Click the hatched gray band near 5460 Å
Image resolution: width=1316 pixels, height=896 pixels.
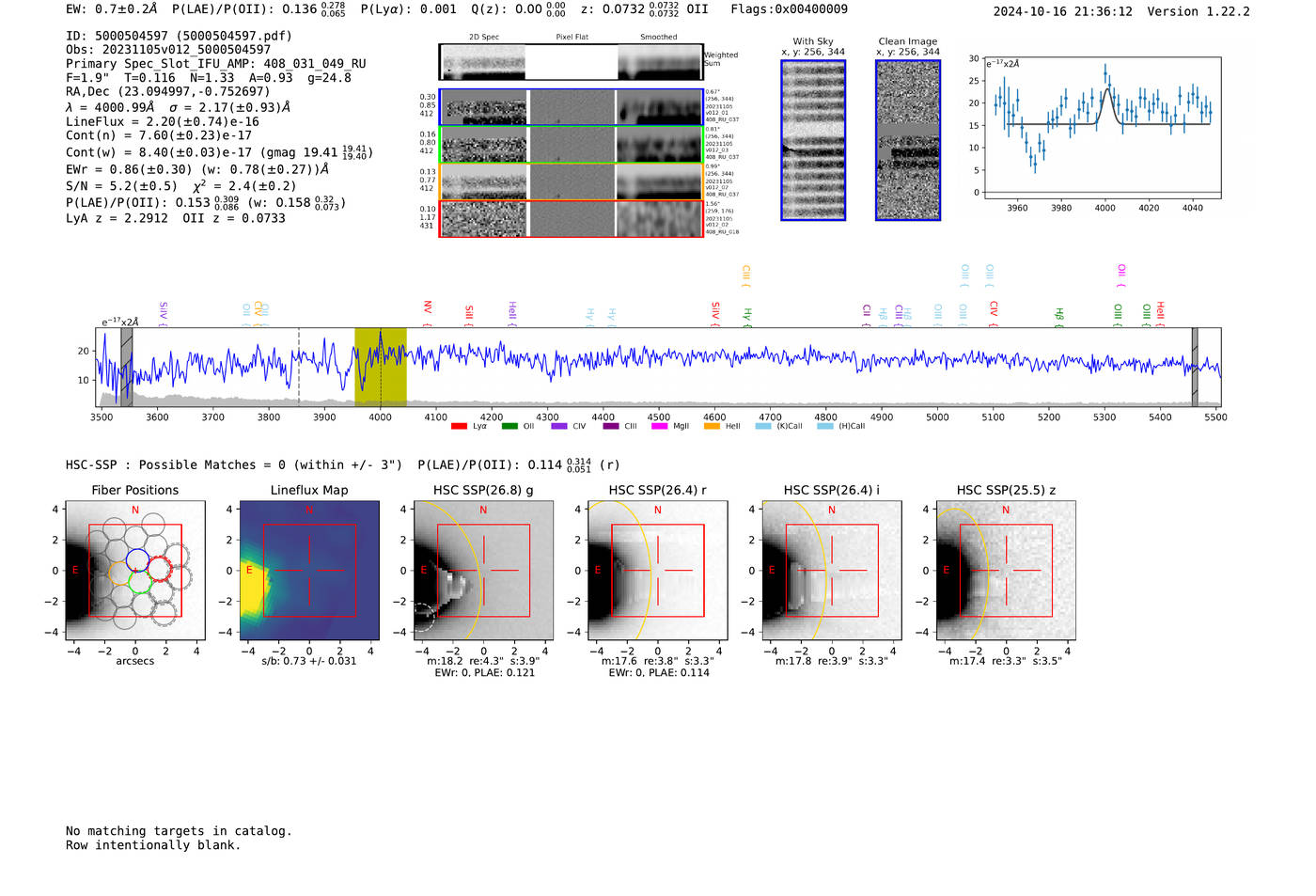1195,367
